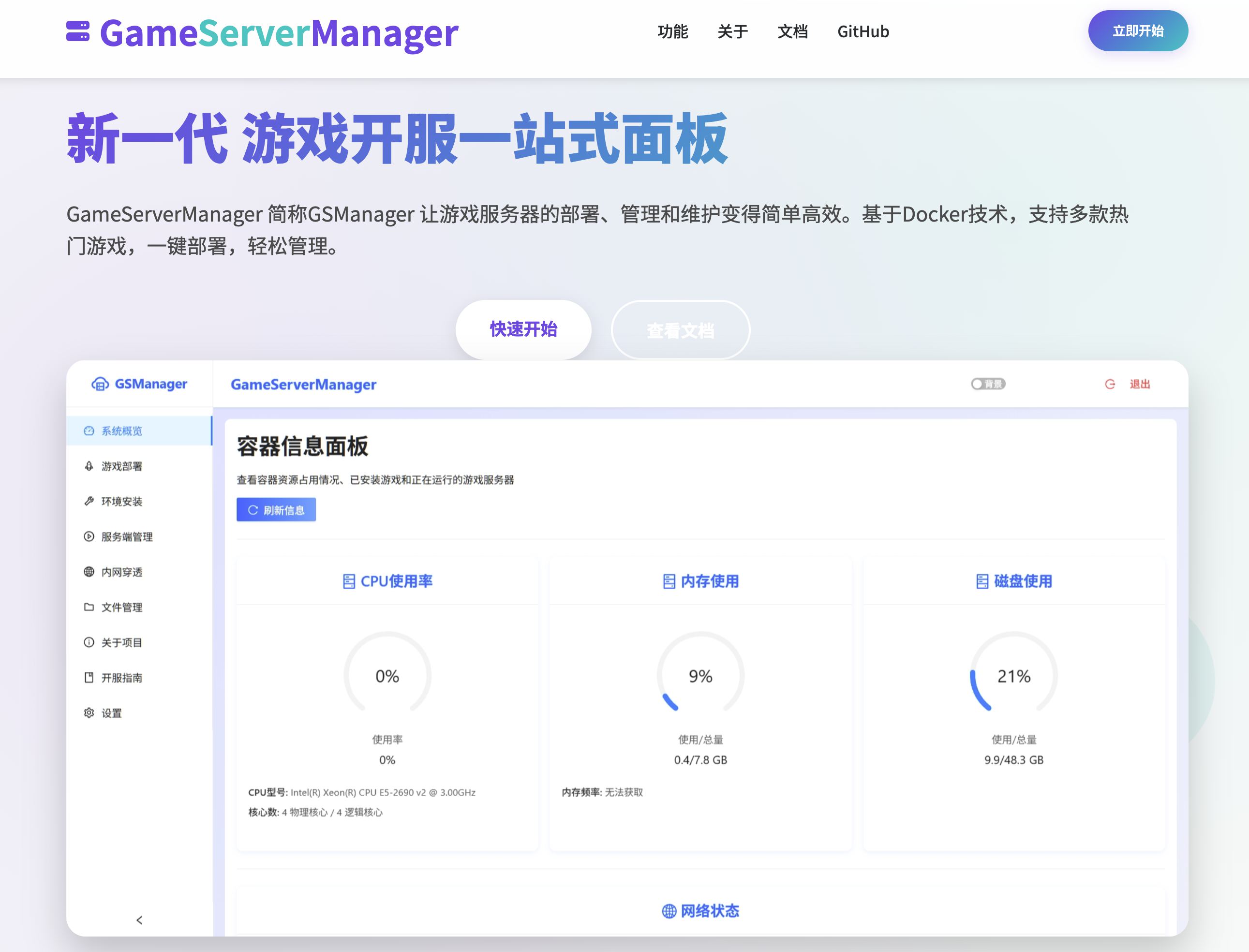Open the GitHub navigation link
The width and height of the screenshot is (1249, 952).
pyautogui.click(x=863, y=32)
